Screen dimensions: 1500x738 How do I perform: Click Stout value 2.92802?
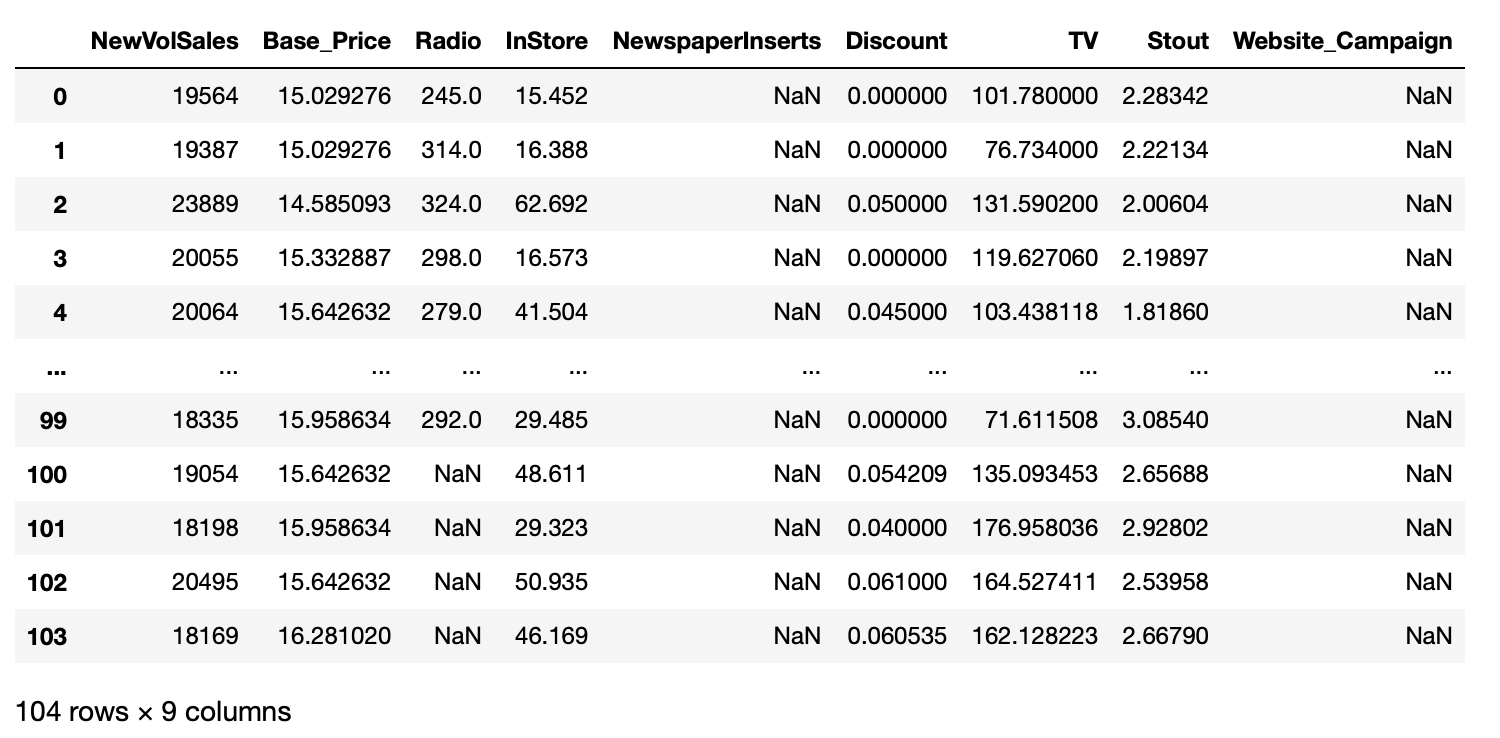tap(1165, 528)
